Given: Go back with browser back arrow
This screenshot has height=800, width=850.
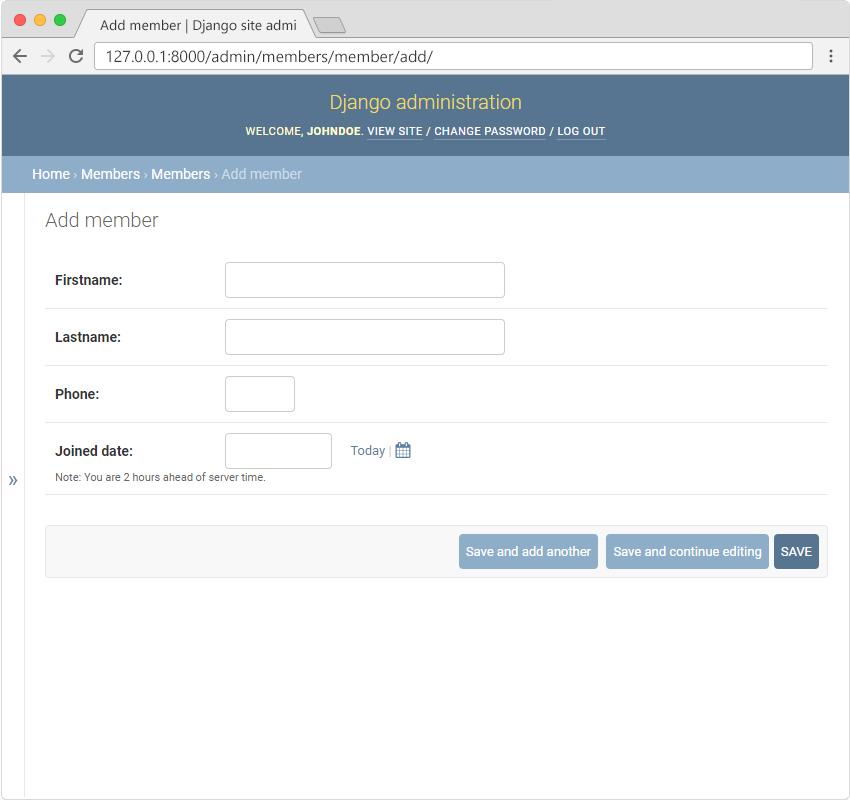Looking at the screenshot, I should click(20, 56).
